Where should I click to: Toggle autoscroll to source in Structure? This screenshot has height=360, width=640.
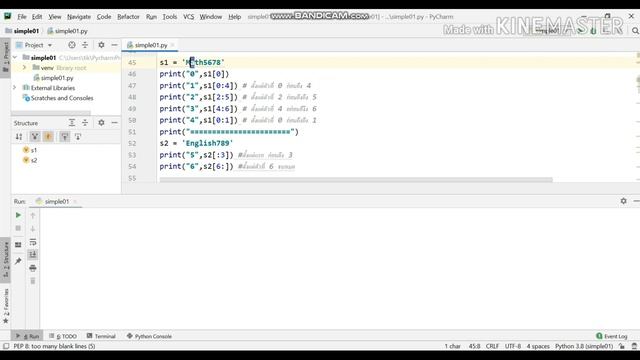(x=64, y=137)
